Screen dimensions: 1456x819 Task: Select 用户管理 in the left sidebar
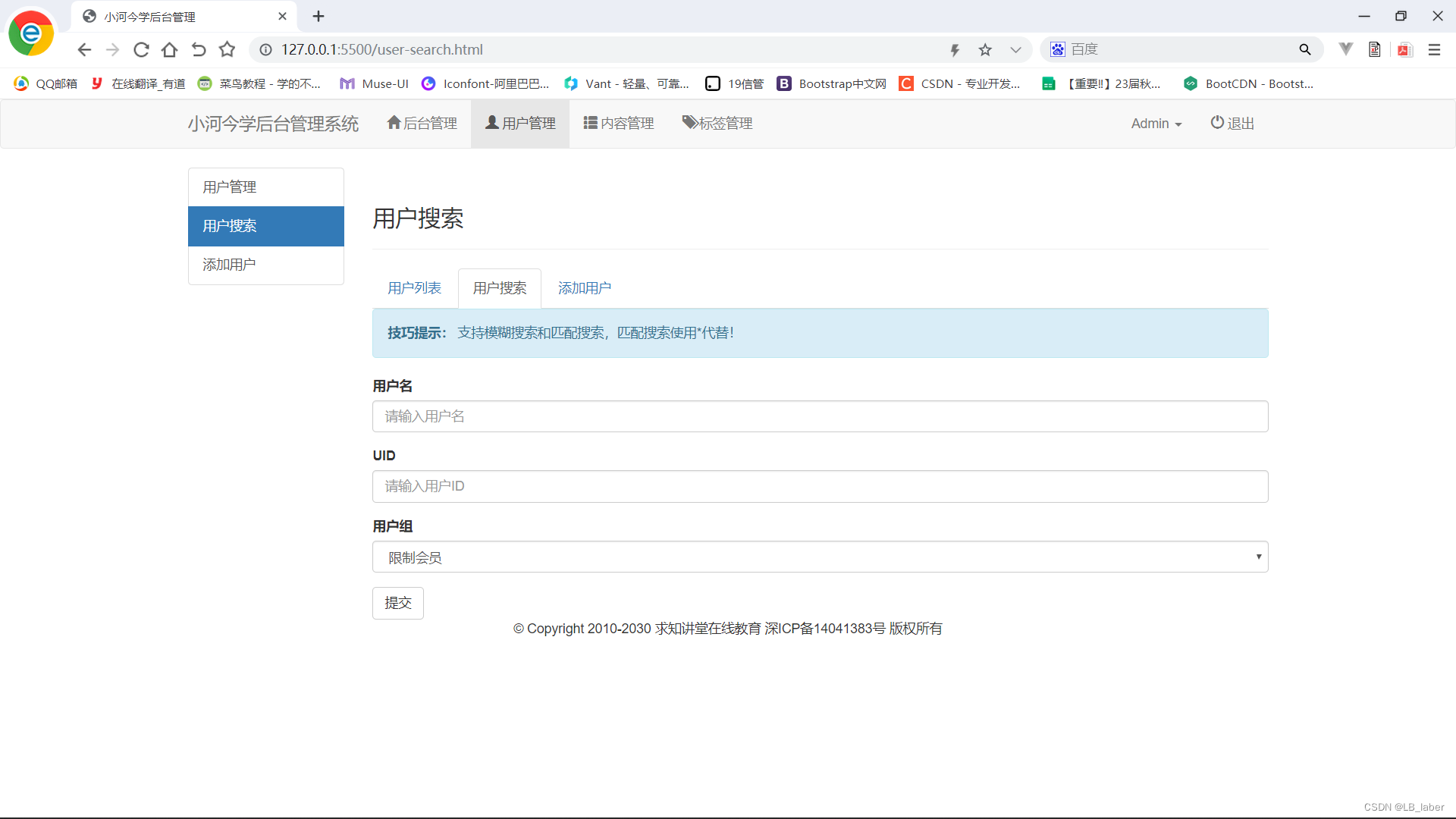pyautogui.click(x=266, y=187)
